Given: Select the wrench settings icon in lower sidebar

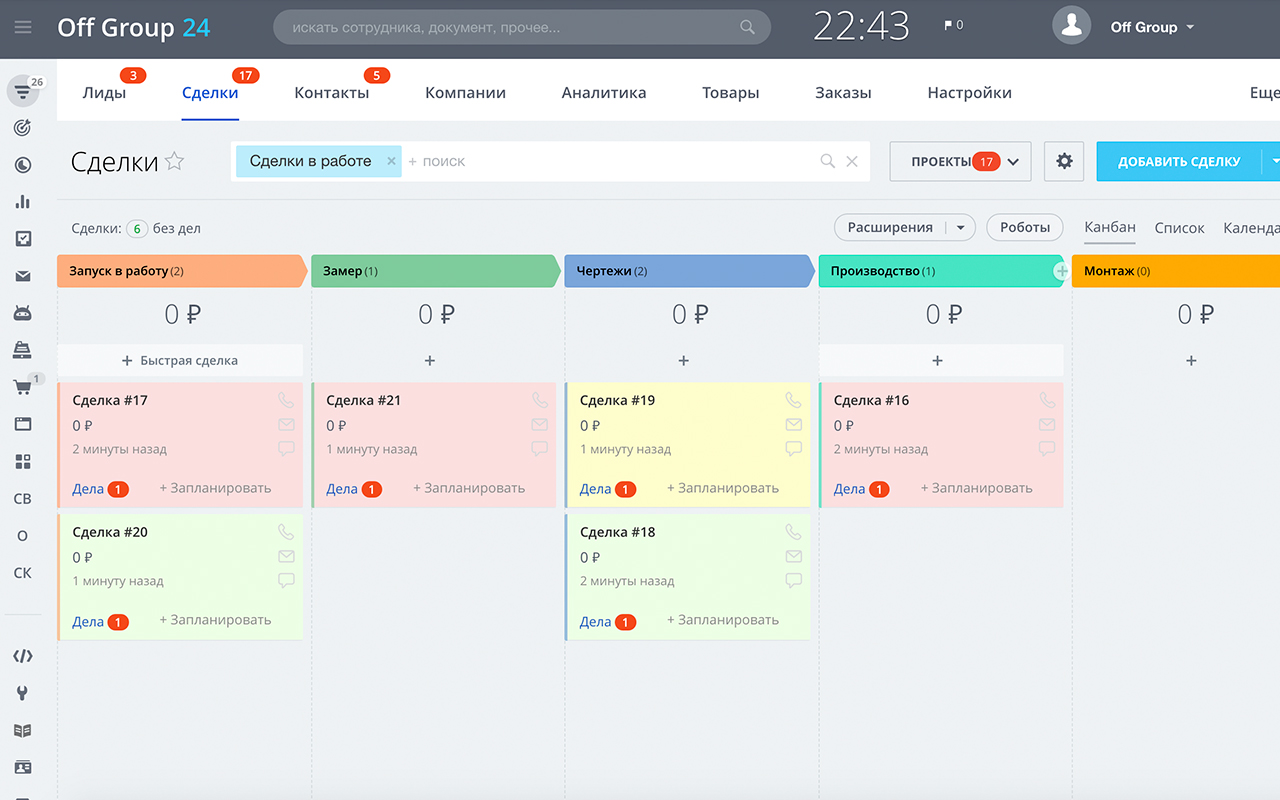Looking at the screenshot, I should (22, 693).
